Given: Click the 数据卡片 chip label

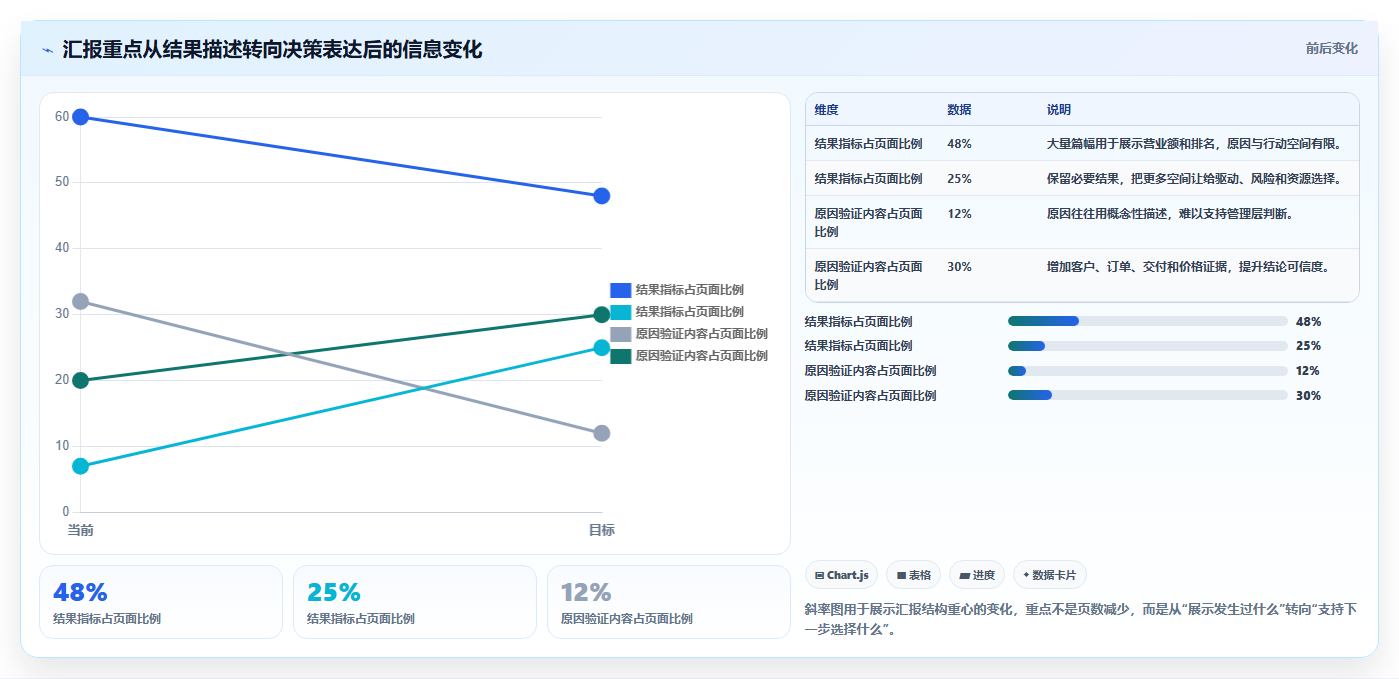Looking at the screenshot, I should coord(1055,575).
